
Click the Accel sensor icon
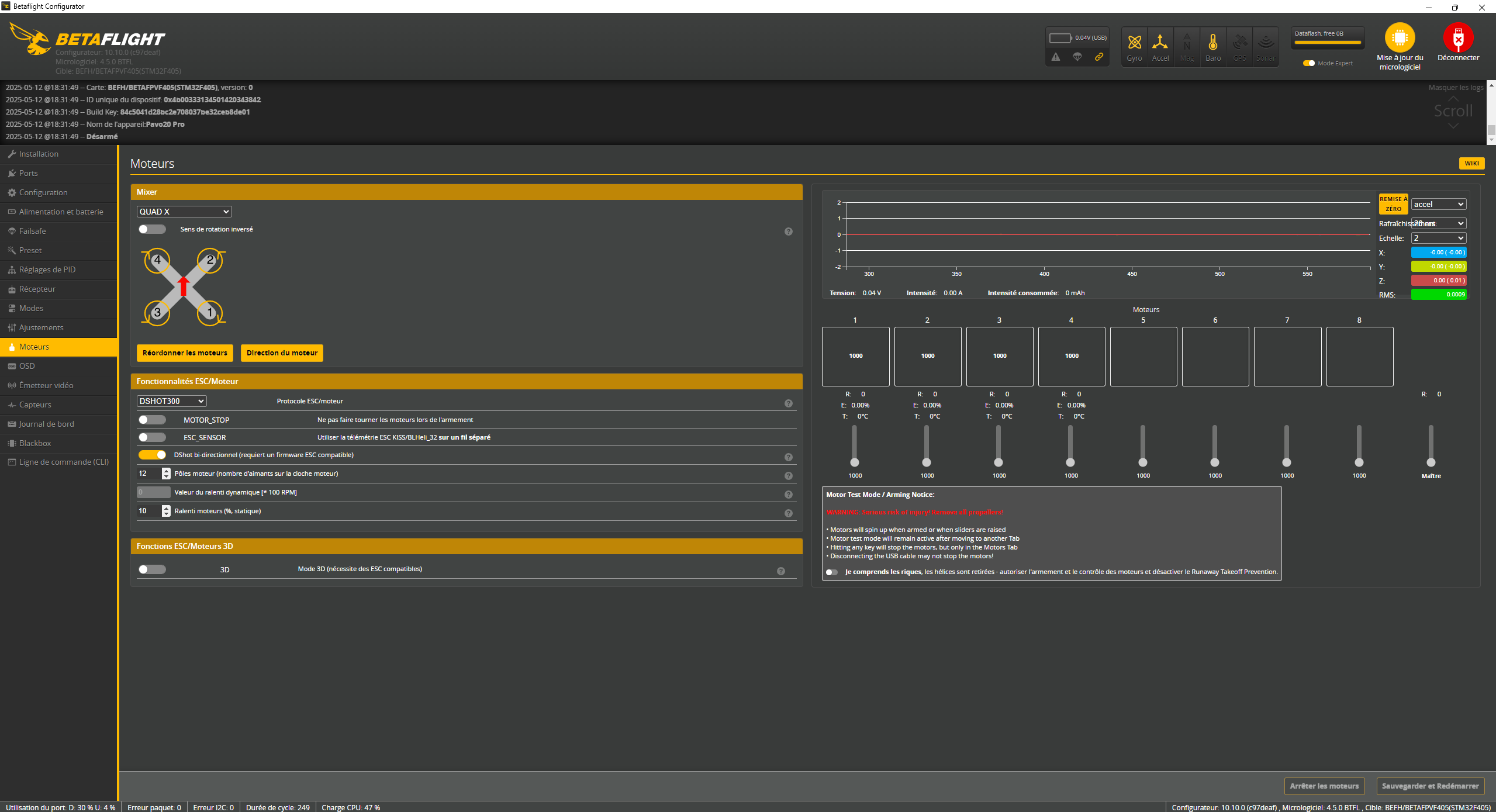pyautogui.click(x=1160, y=43)
